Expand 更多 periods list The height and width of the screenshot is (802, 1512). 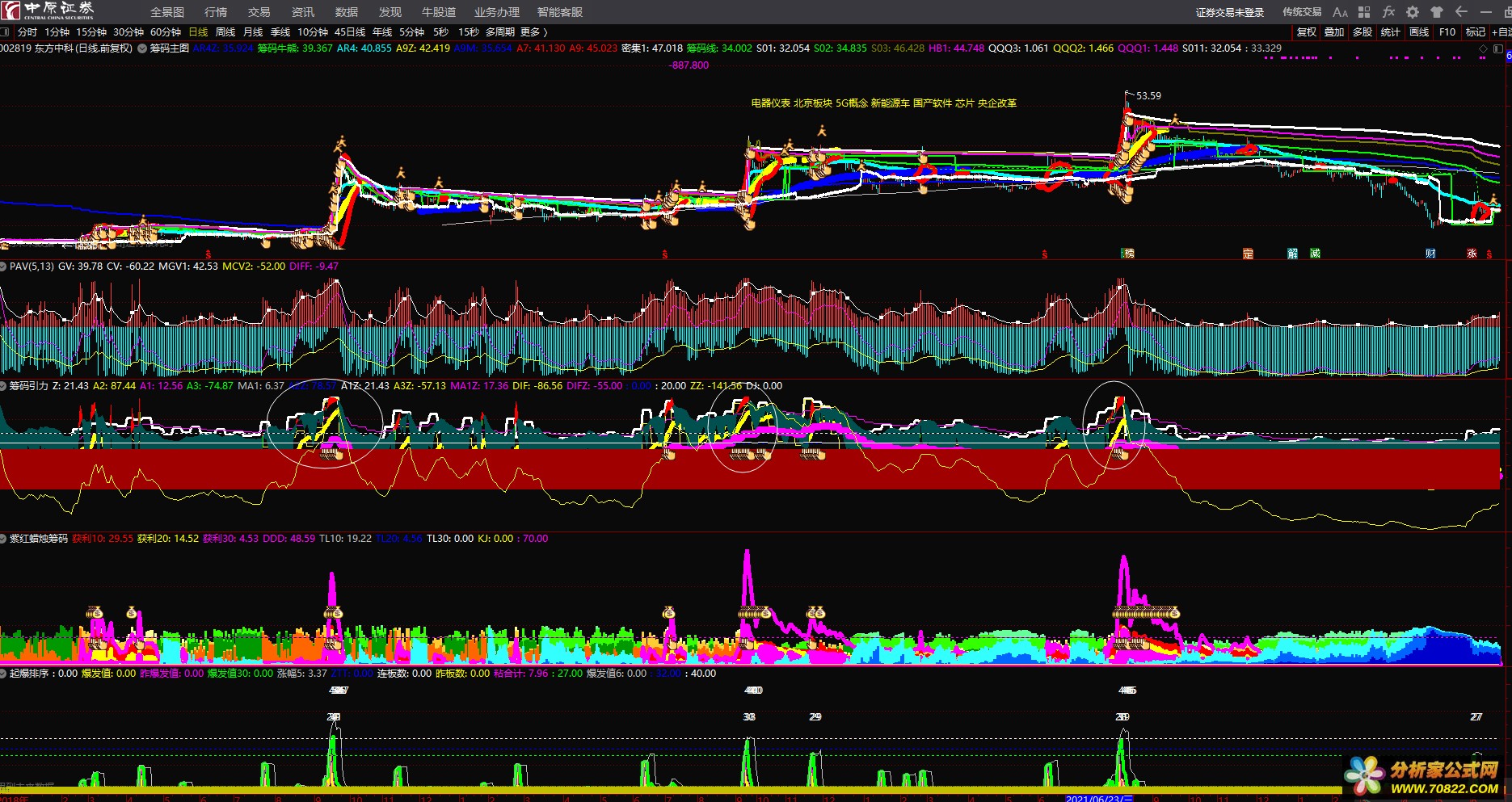tap(534, 32)
